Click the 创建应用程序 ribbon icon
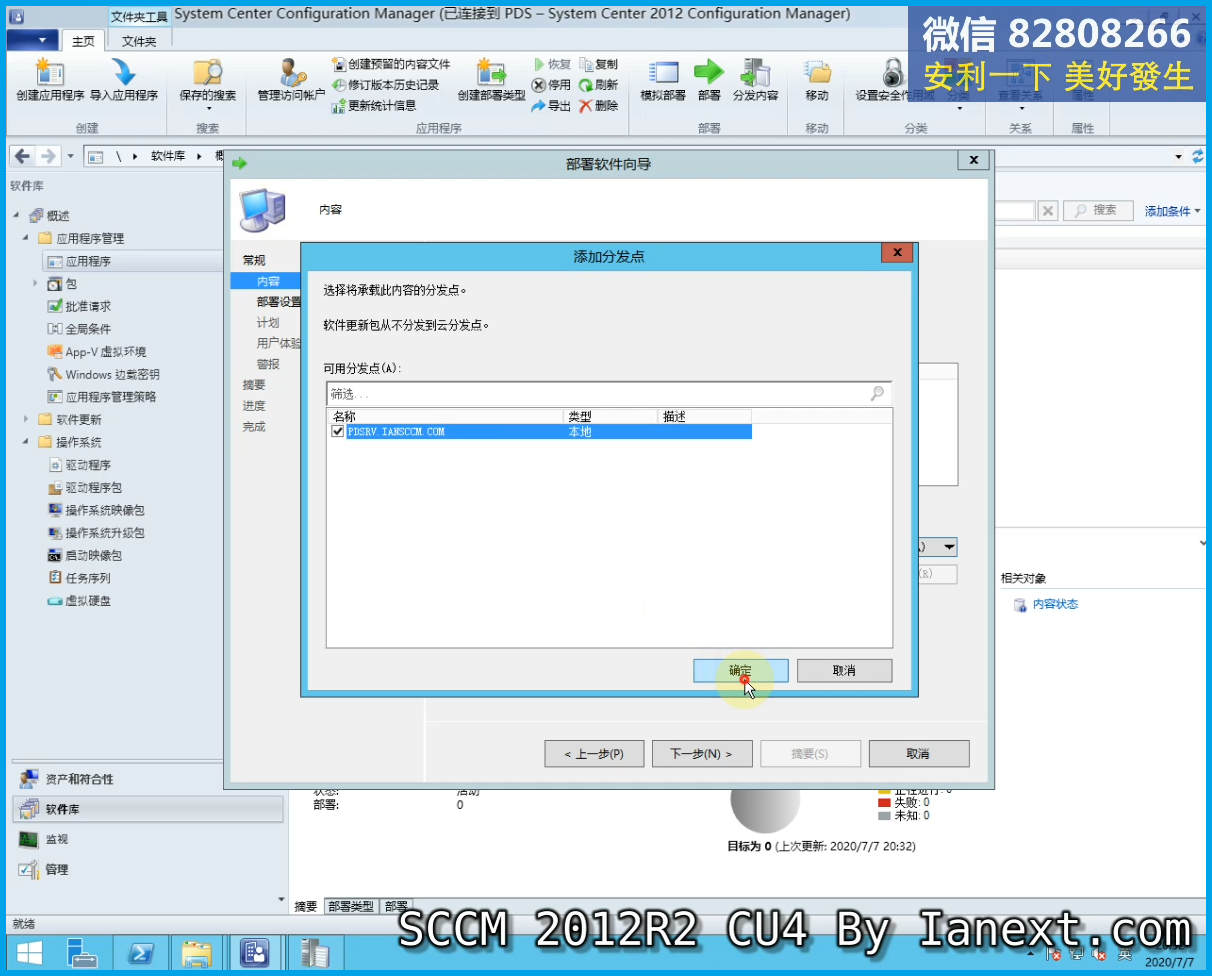Image resolution: width=1212 pixels, height=976 pixels. click(x=50, y=80)
